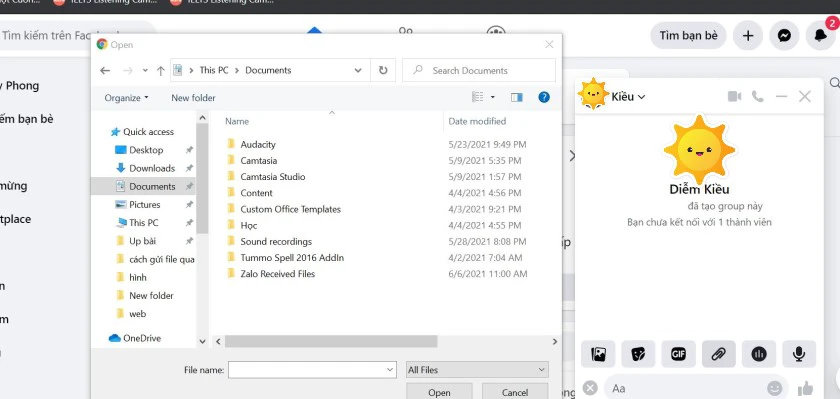This screenshot has width=840, height=399.
Task: Expand File name history dropdown
Action: [x=390, y=370]
